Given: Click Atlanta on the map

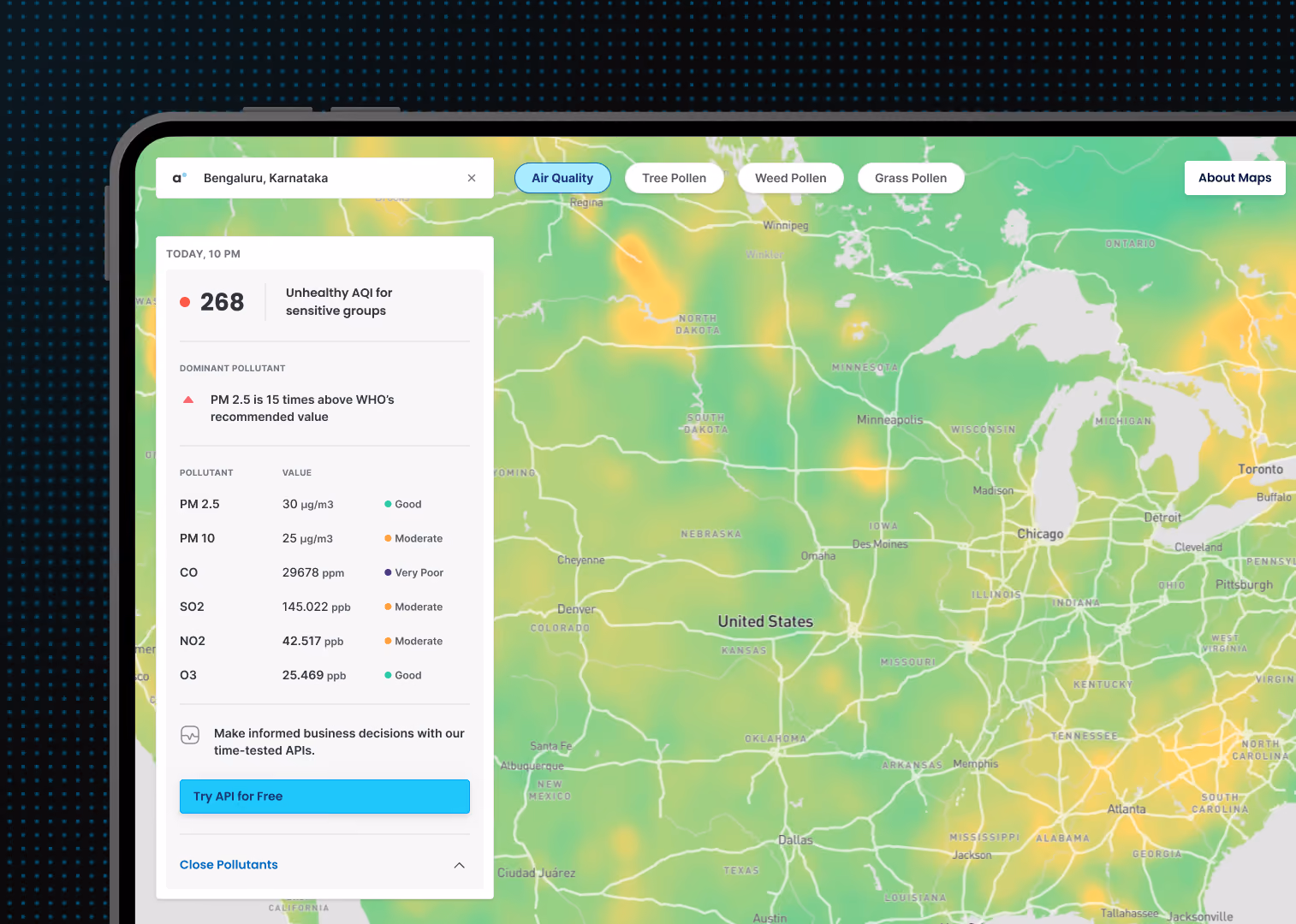Looking at the screenshot, I should (1127, 808).
